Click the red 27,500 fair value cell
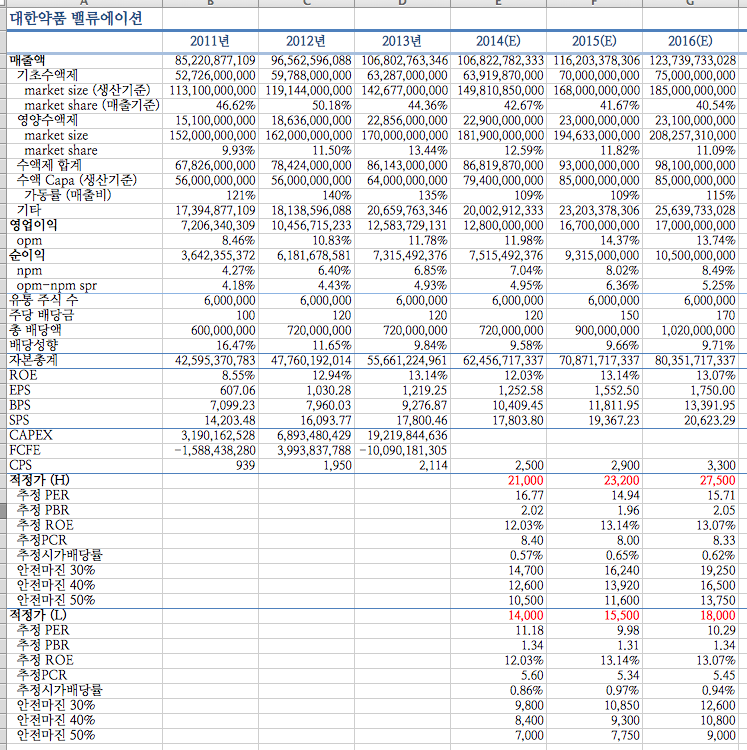747x750 pixels. click(x=718, y=481)
